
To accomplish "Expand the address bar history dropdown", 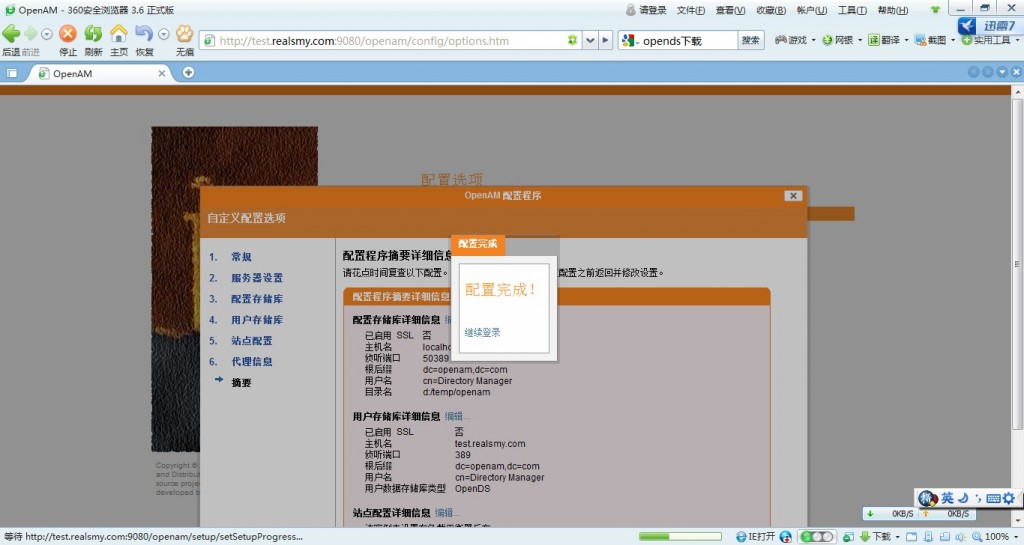I will point(590,40).
